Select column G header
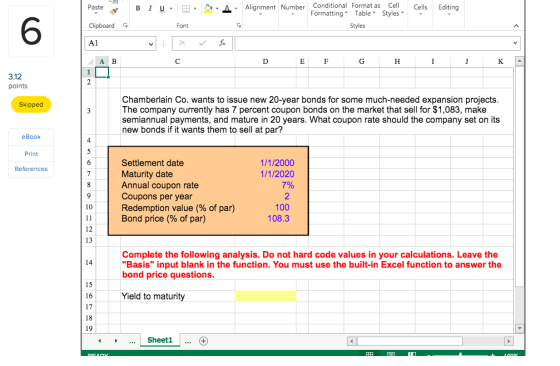Image resolution: width=560 pixels, height=366 pixels. [x=361, y=61]
